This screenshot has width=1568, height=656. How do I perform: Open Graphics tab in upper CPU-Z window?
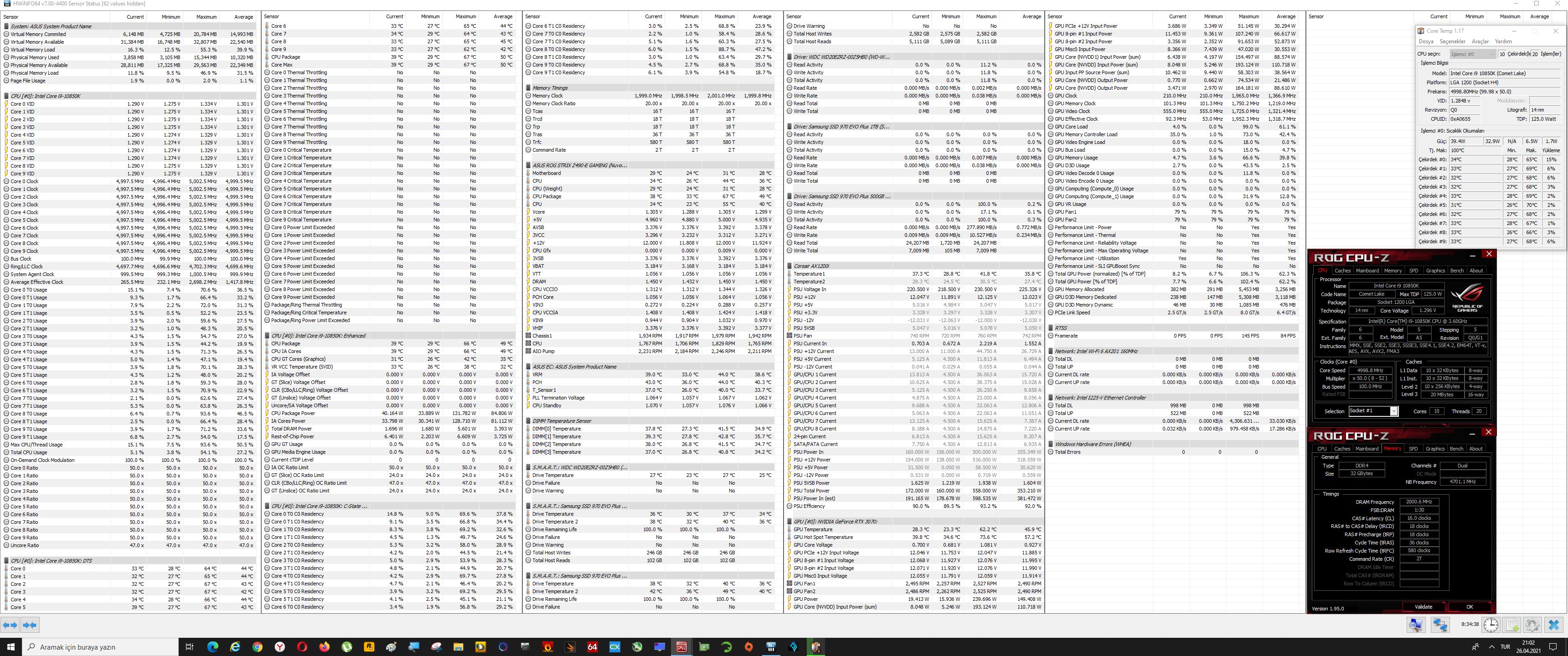click(1435, 270)
